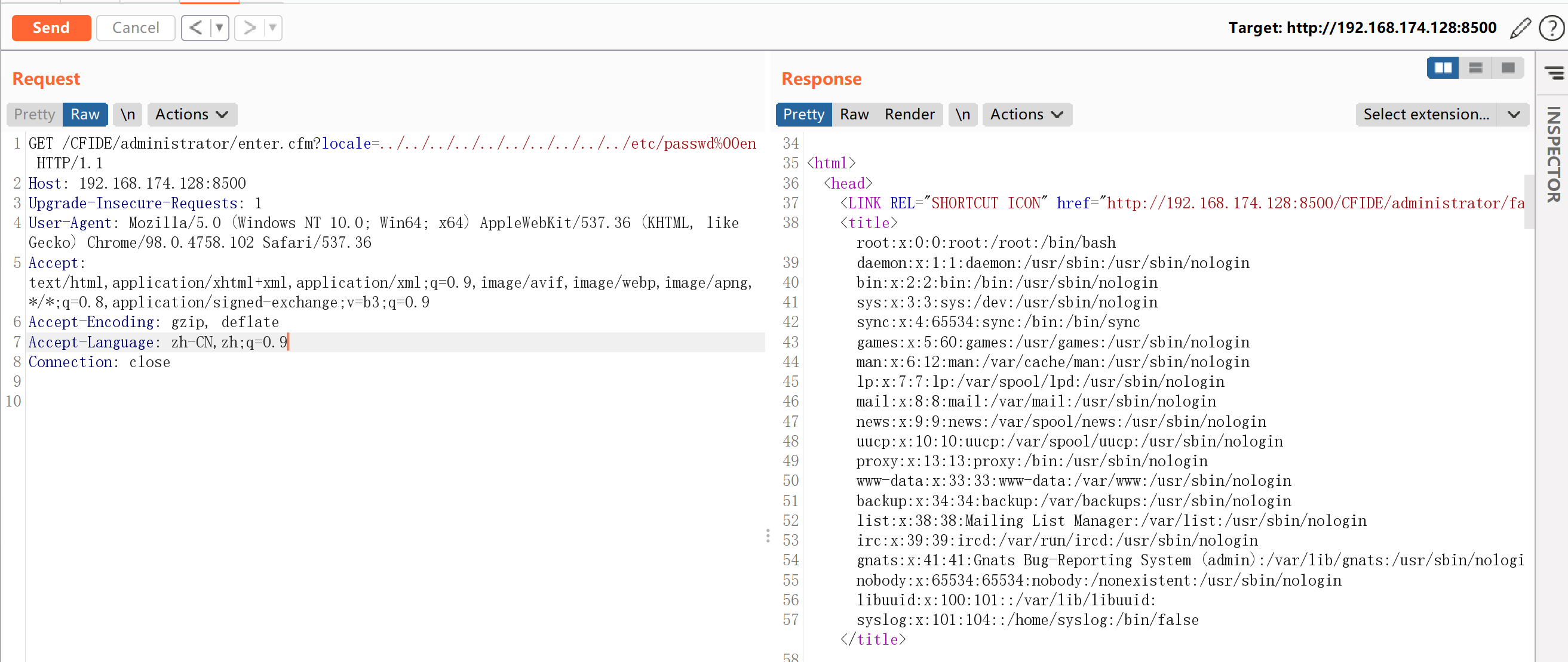Click the pencil edit target icon
The width and height of the screenshot is (1568, 662).
[1520, 28]
